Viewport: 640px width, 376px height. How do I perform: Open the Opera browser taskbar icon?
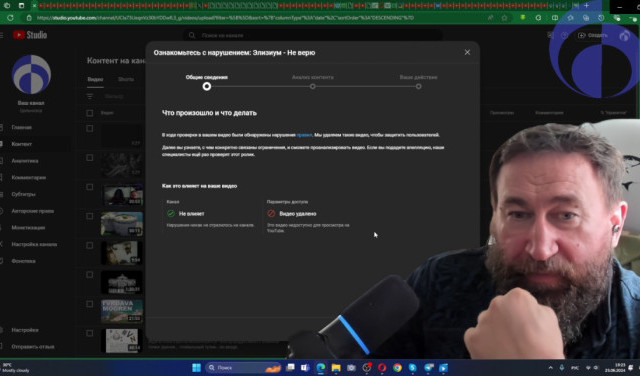pyautogui.click(x=382, y=367)
